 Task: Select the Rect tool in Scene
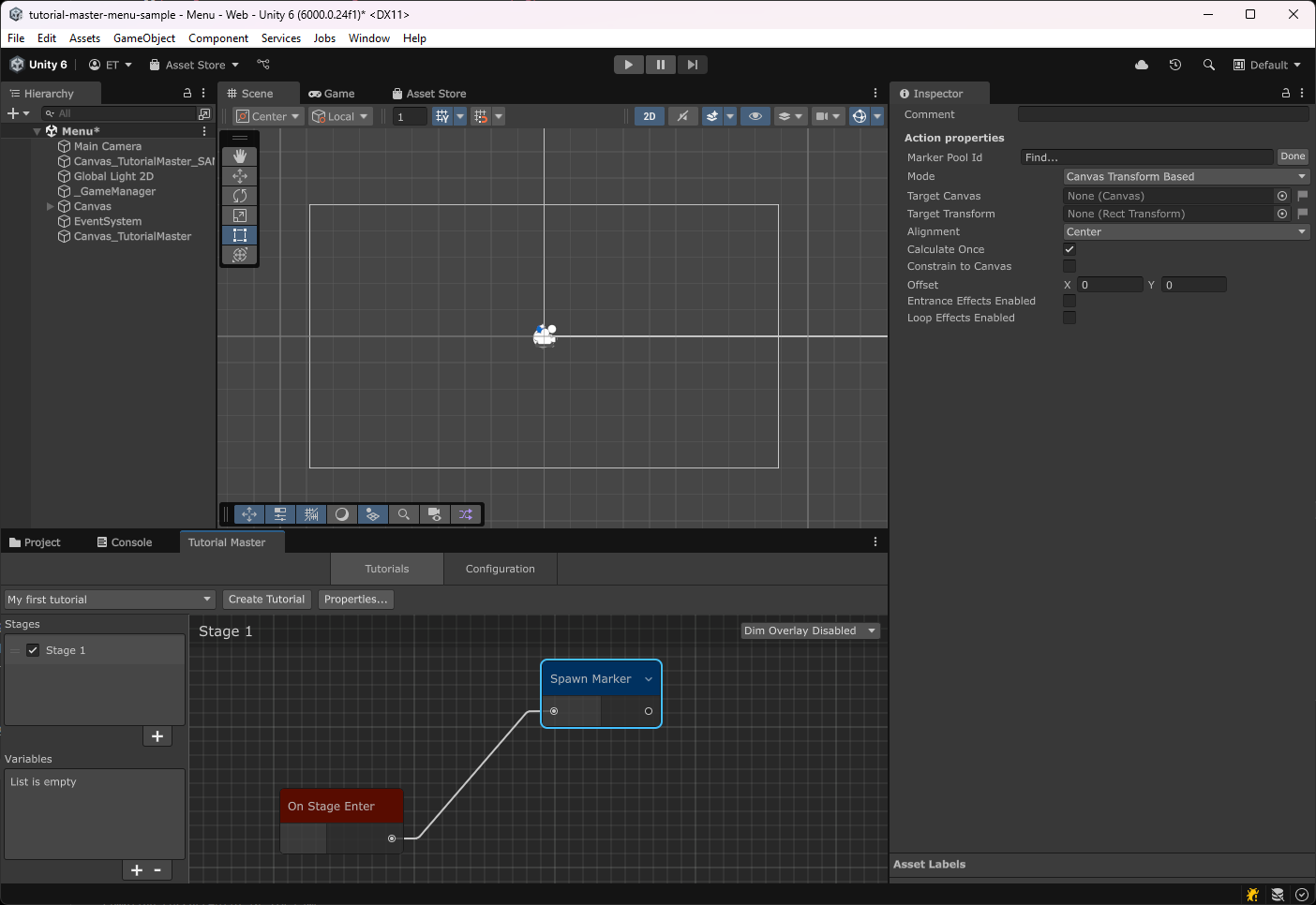(240, 235)
